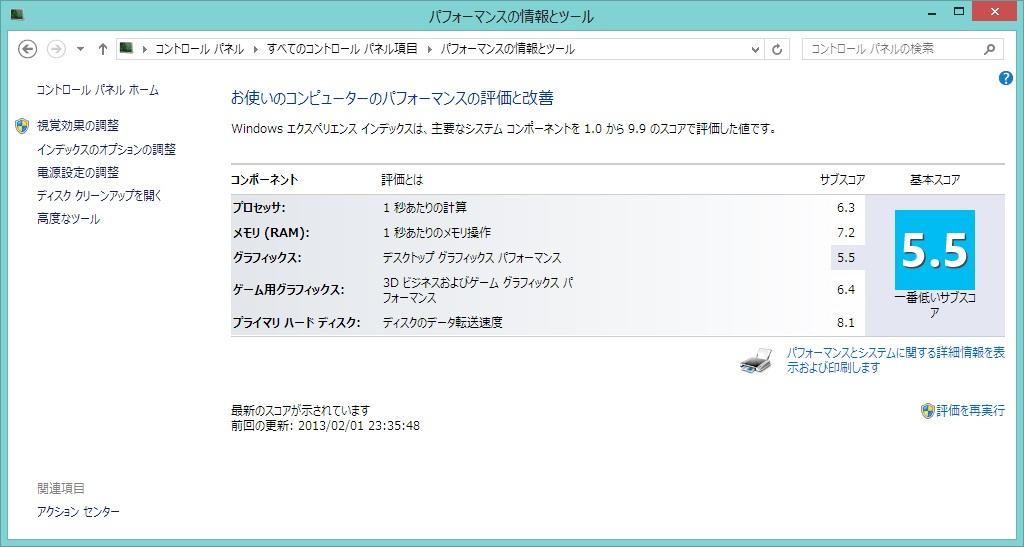The height and width of the screenshot is (547, 1024).
Task: Select the メモリ (RAM): component label
Action: [271, 233]
